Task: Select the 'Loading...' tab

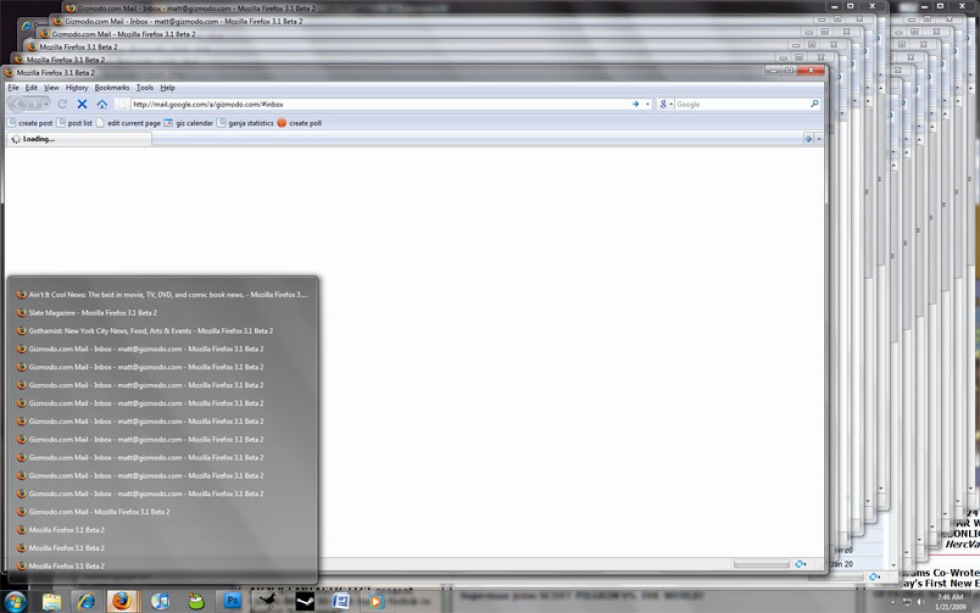Action: coord(79,139)
